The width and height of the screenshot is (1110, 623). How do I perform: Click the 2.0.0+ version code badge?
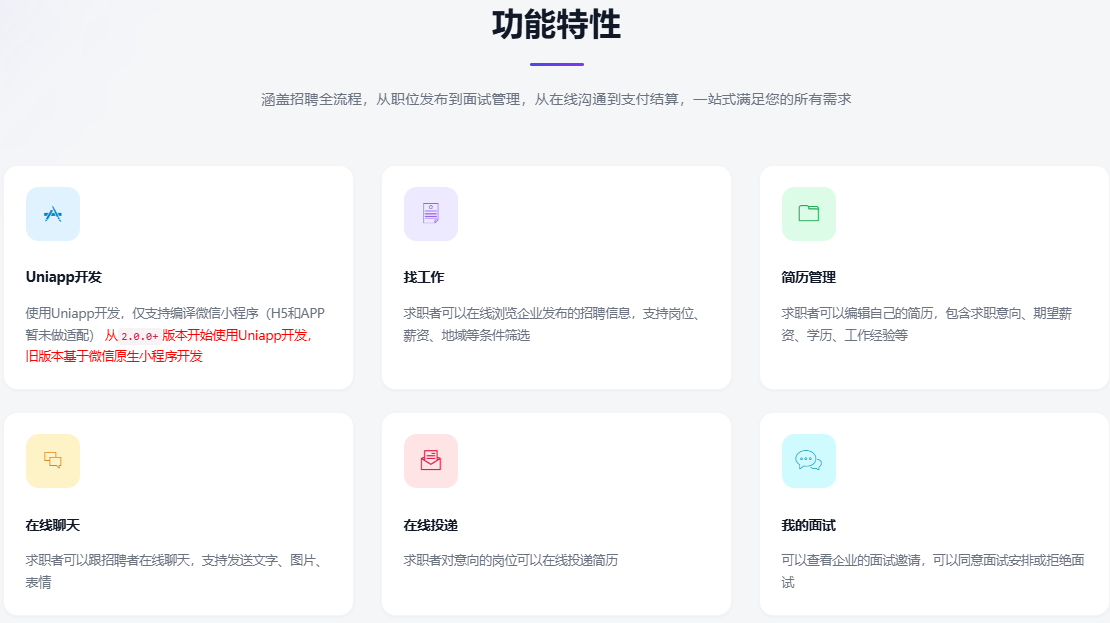click(139, 336)
